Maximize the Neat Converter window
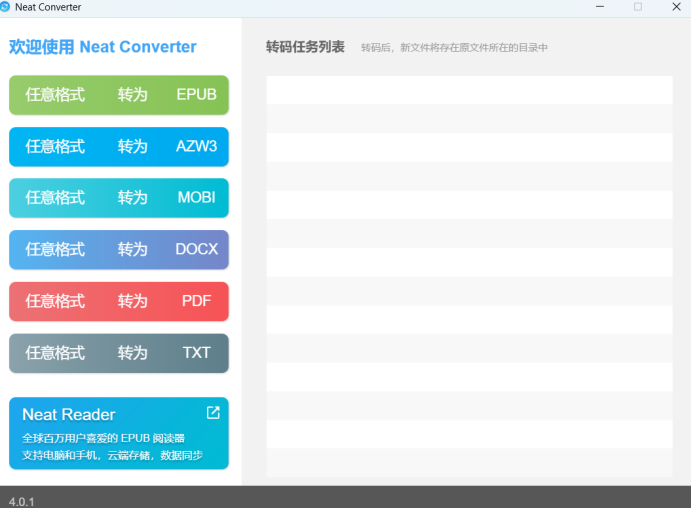 coord(638,7)
